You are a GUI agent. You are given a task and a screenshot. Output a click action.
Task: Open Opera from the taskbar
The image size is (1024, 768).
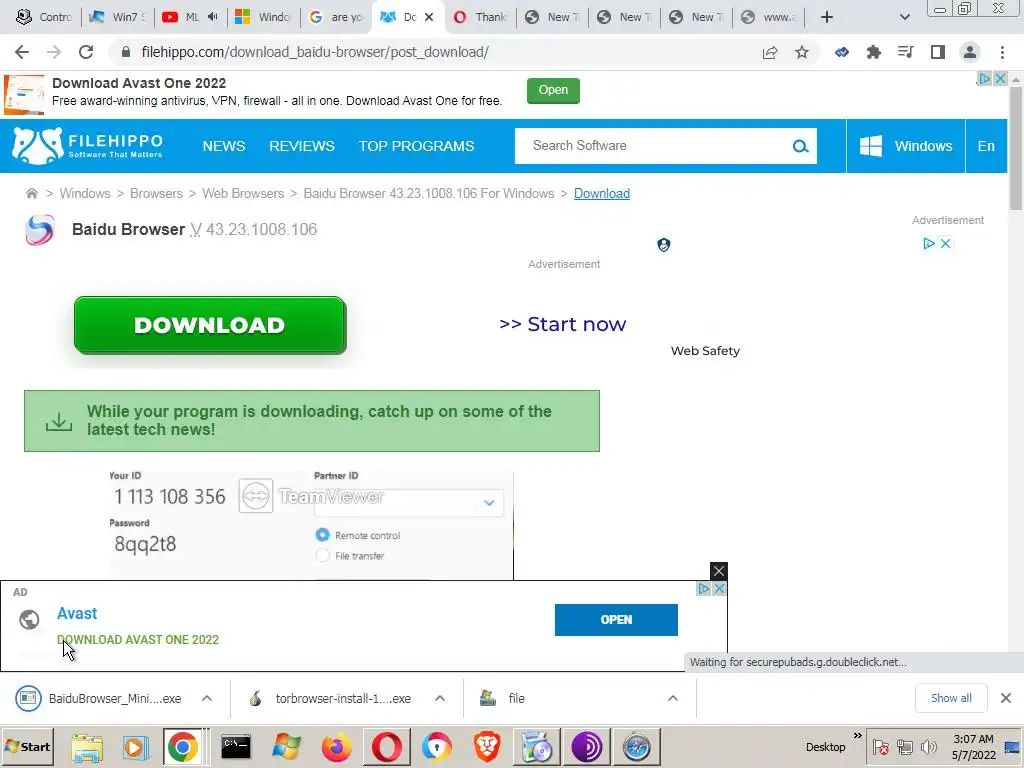pyautogui.click(x=387, y=746)
